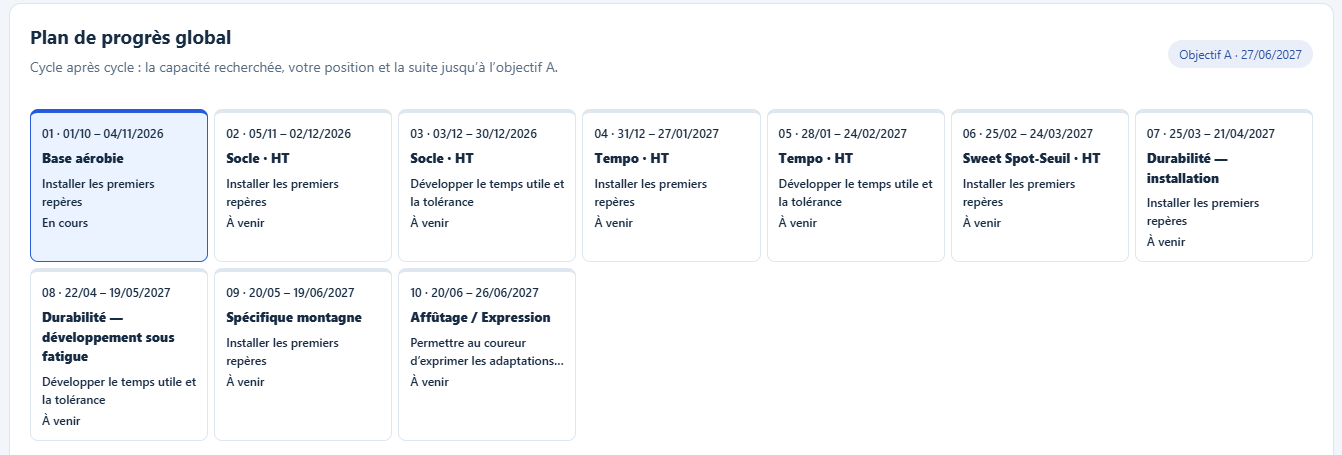1342x455 pixels.
Task: Open the Sweet Spot-Seuil · HT card
Action: (1040, 186)
